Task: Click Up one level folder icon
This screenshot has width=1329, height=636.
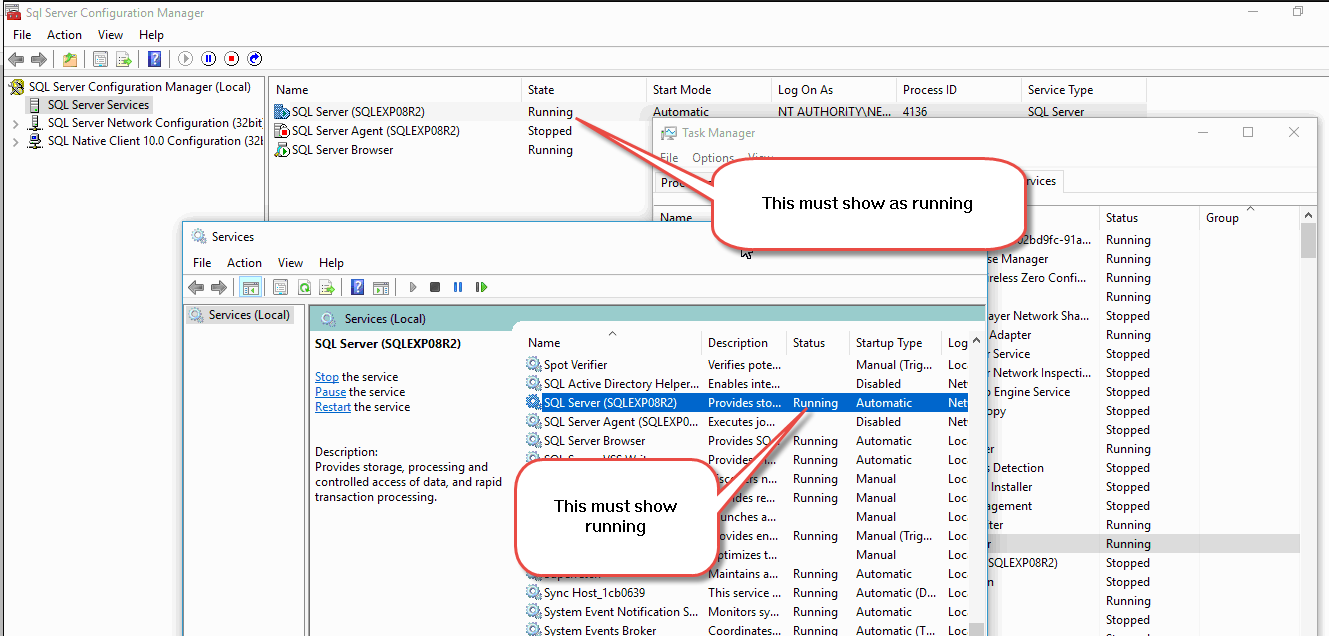Action: coord(70,59)
